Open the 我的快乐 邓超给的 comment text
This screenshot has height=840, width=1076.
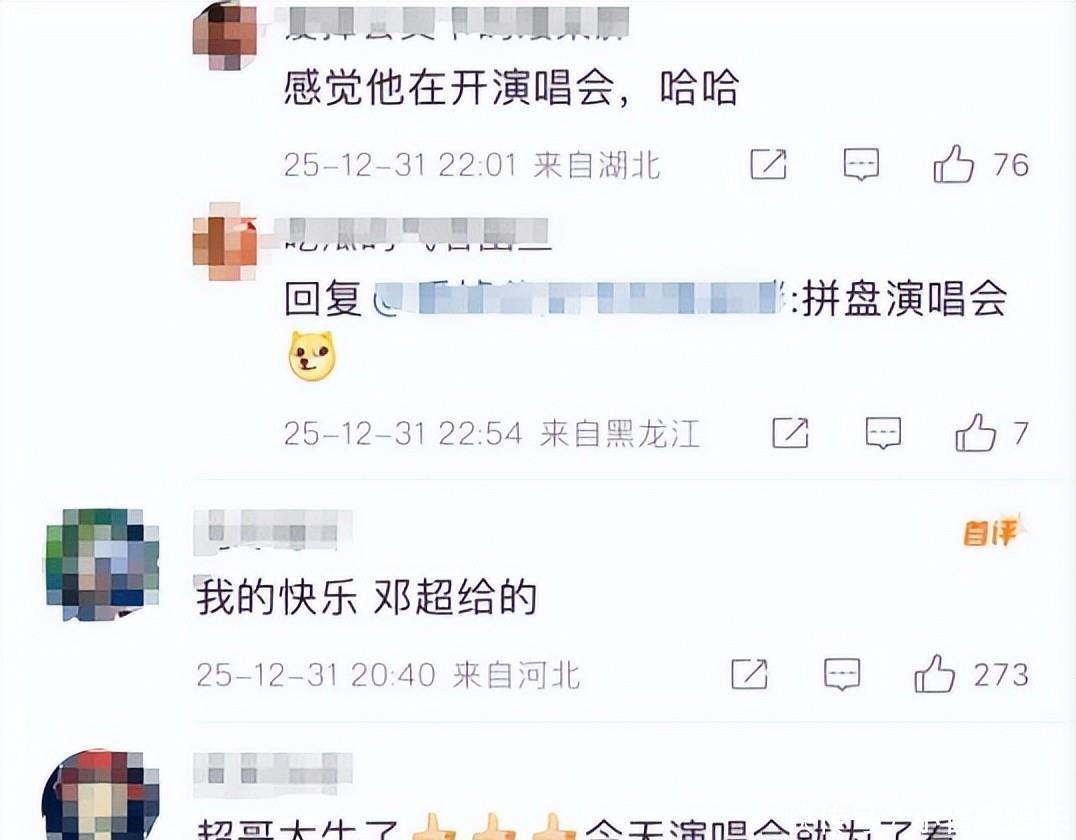(366, 597)
